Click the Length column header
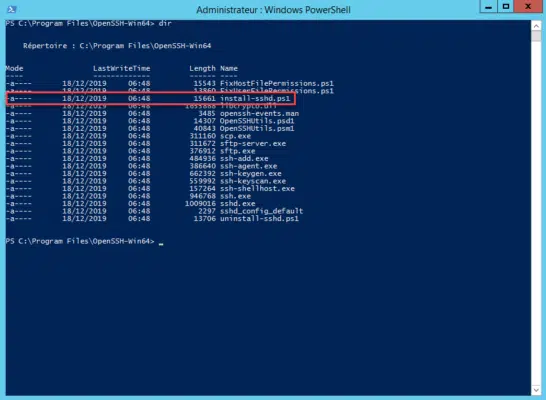The height and width of the screenshot is (400, 546). pos(202,69)
